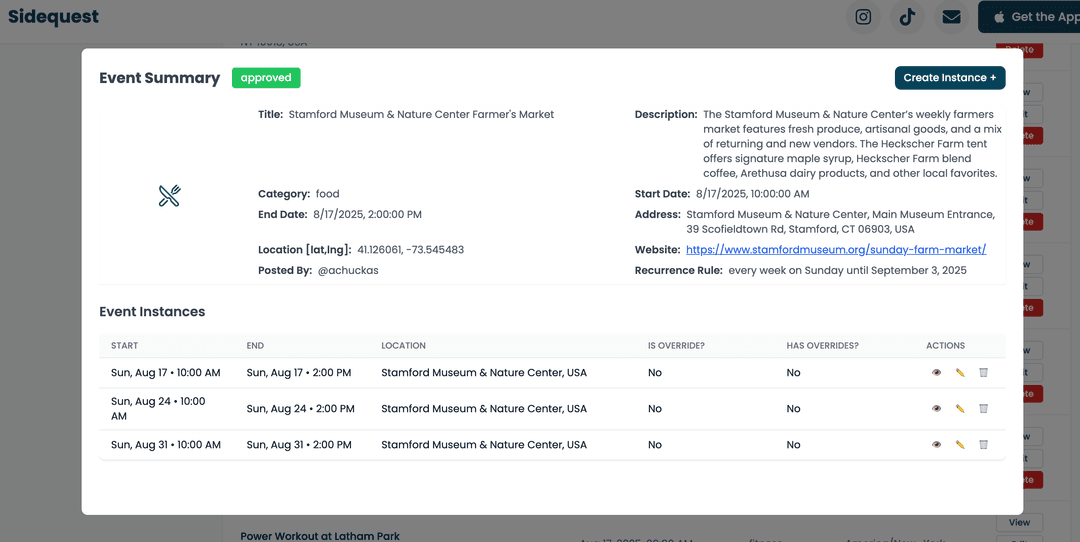Edit the Sun, Aug 31 instance with pencil icon

[x=959, y=444]
